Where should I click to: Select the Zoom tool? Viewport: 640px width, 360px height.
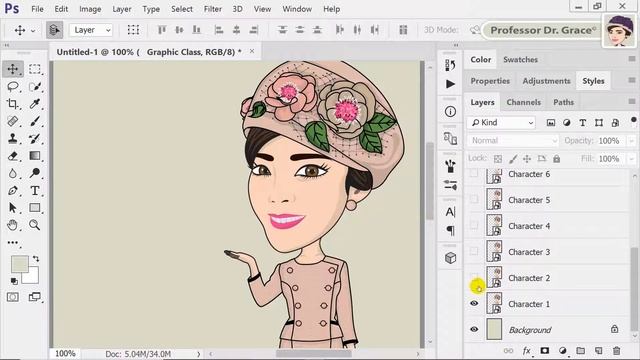(x=35, y=225)
